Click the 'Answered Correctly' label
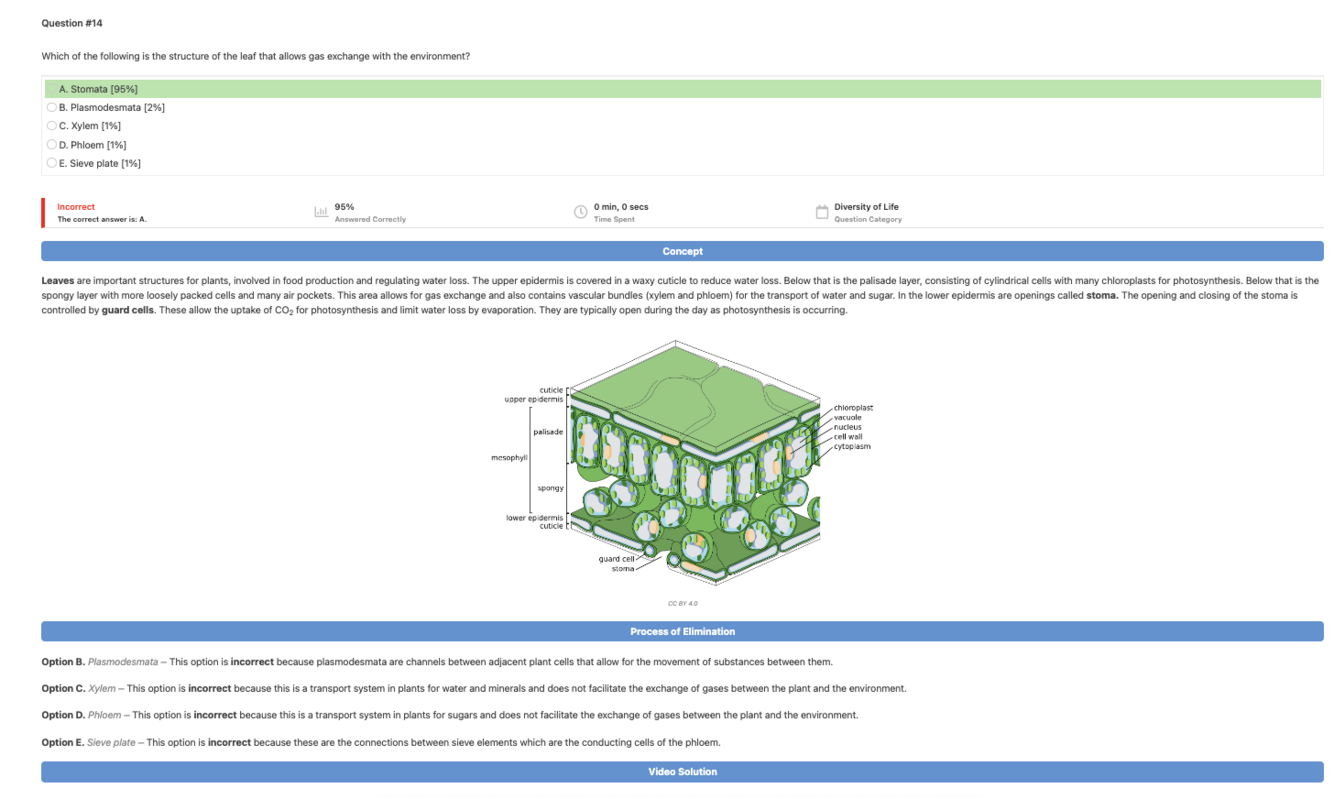 (x=370, y=219)
